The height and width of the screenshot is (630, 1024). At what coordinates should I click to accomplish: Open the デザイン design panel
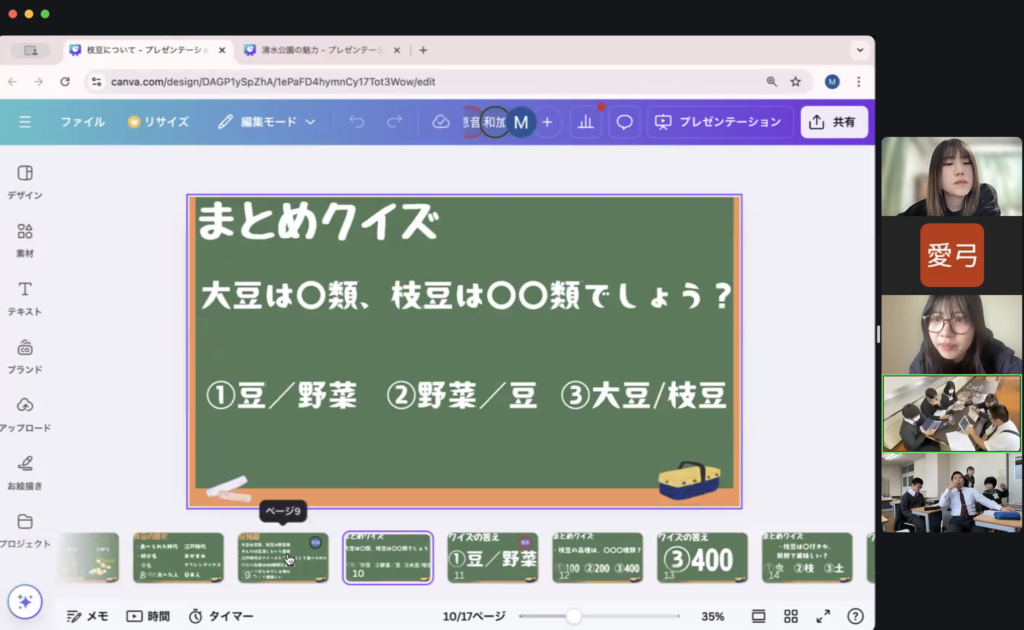25,181
